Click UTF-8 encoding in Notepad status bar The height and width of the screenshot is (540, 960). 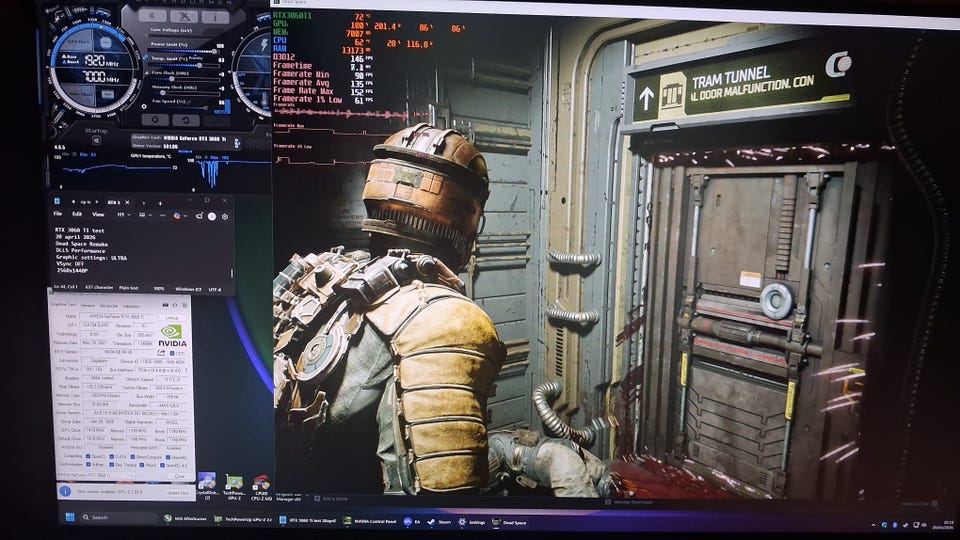click(215, 290)
